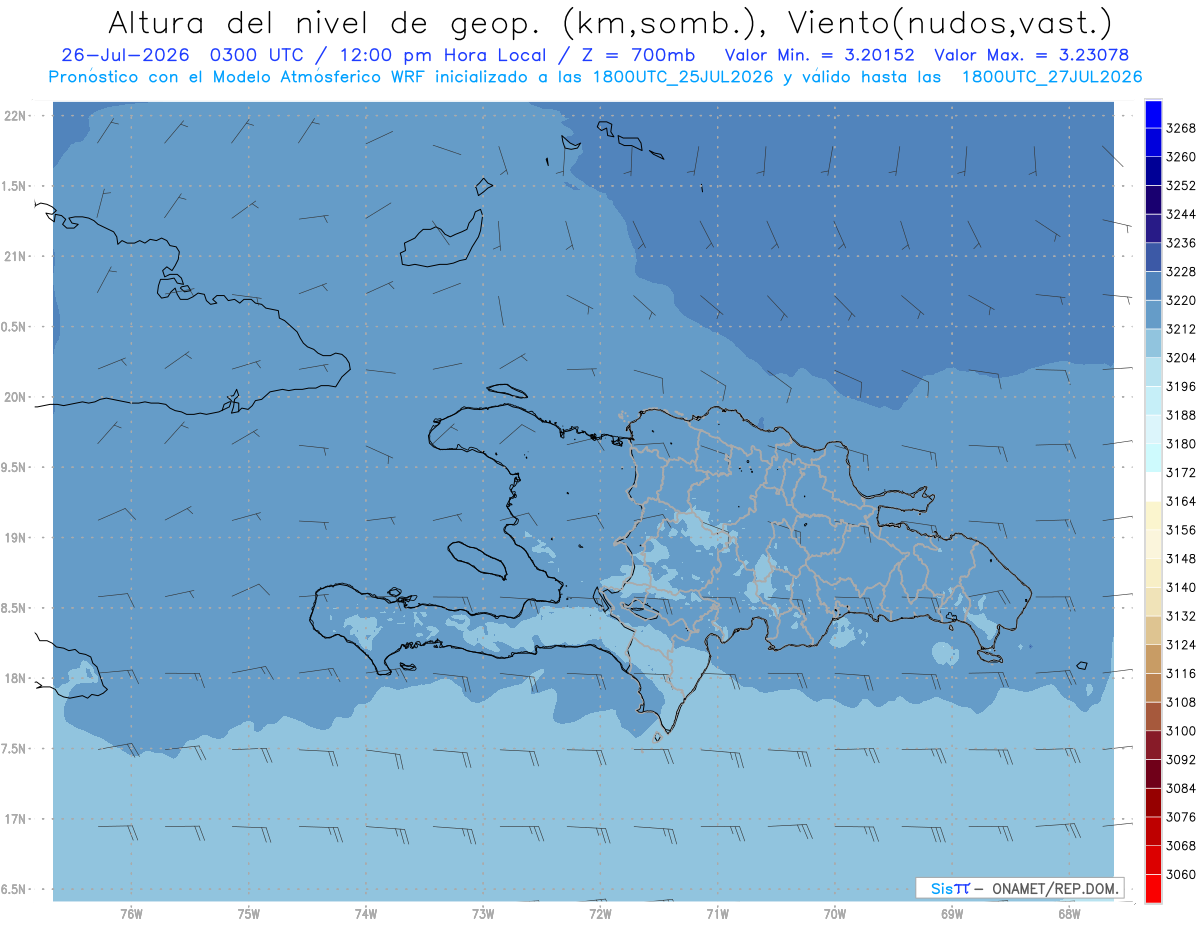Click the 17N latitude label
Viewport: 1200px width, 927px height.
[16, 819]
